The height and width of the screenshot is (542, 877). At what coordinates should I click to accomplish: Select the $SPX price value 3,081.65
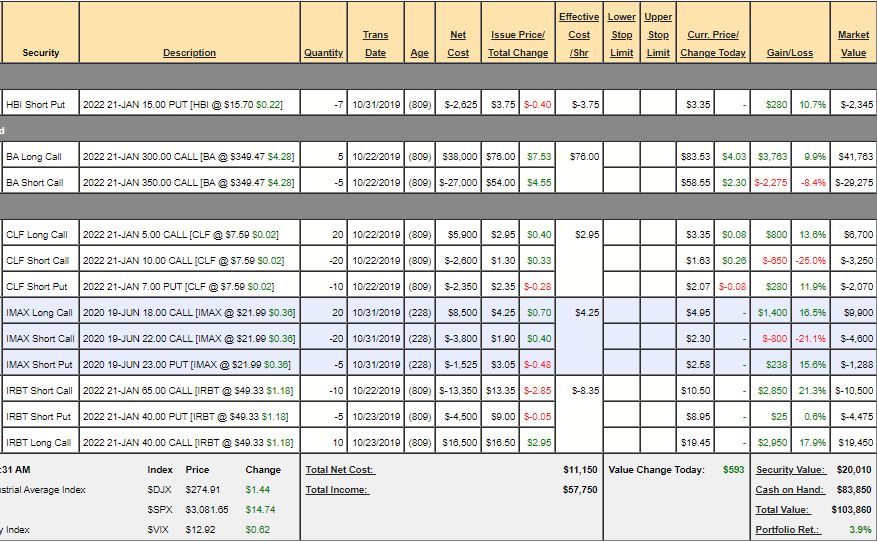click(x=208, y=509)
